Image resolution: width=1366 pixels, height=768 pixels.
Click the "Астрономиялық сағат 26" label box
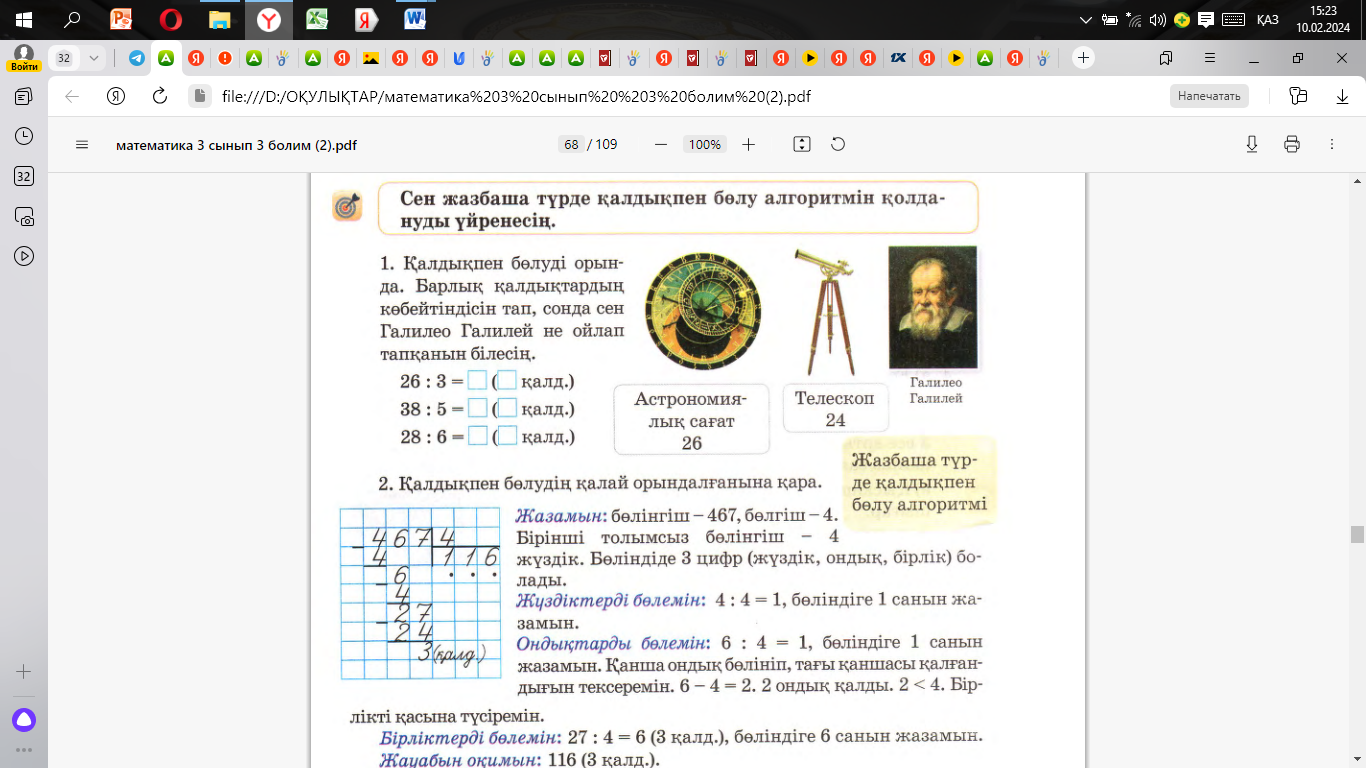click(691, 420)
